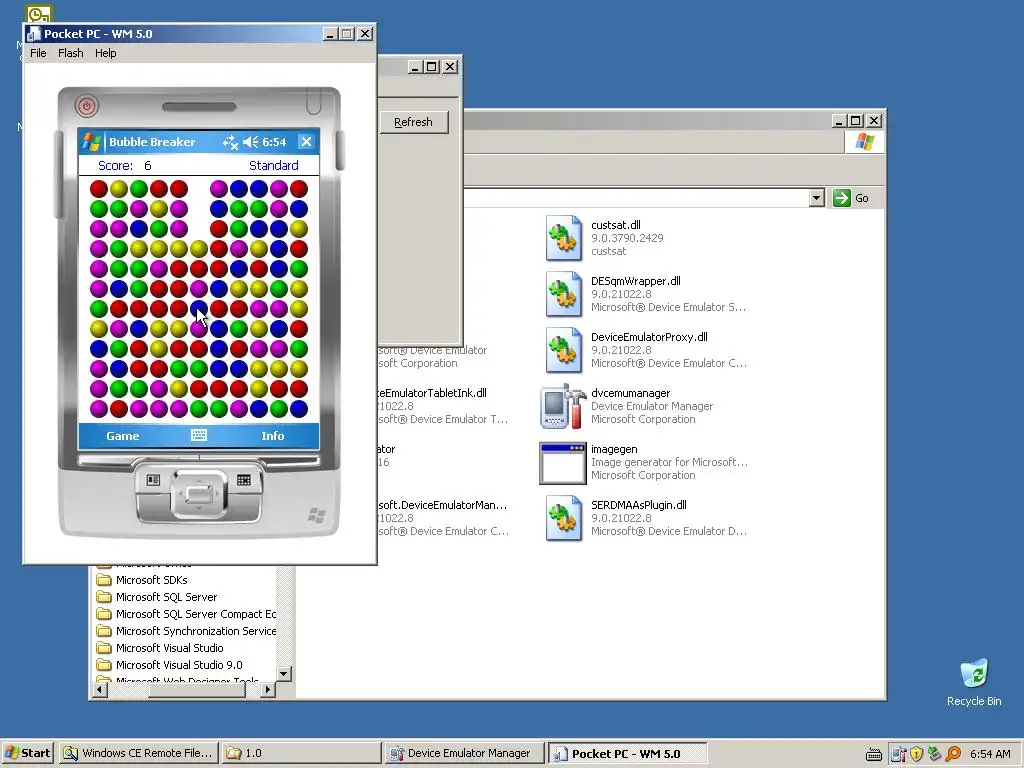
Task: Click the Score label in Bubble Breaker
Action: pos(115,166)
